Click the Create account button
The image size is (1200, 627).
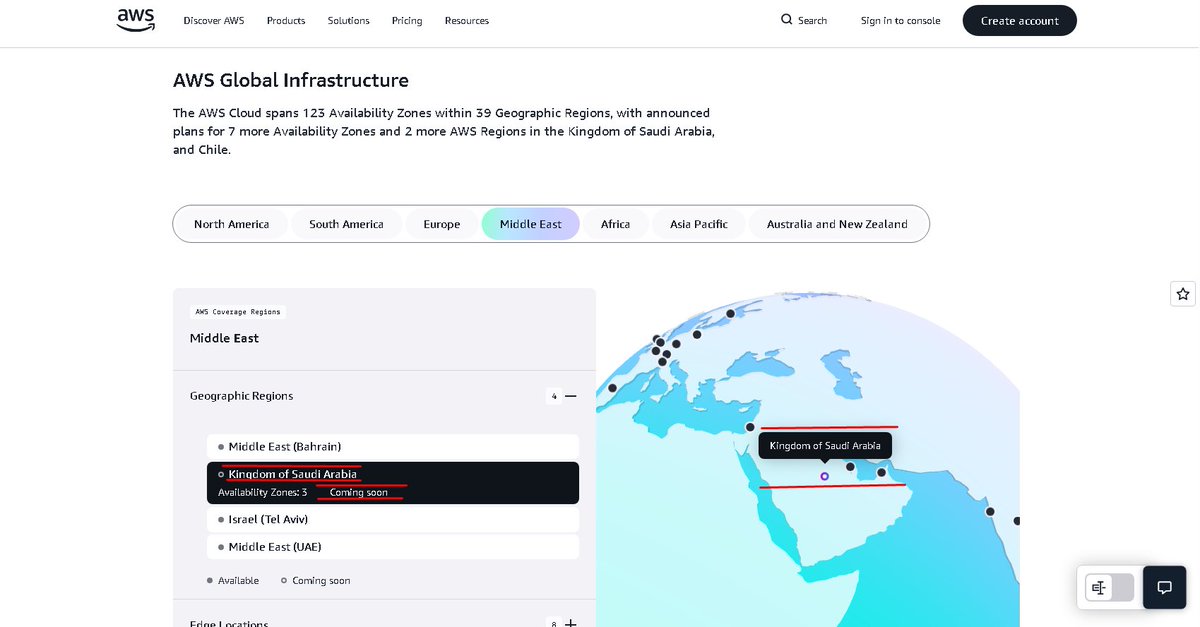(x=1019, y=20)
